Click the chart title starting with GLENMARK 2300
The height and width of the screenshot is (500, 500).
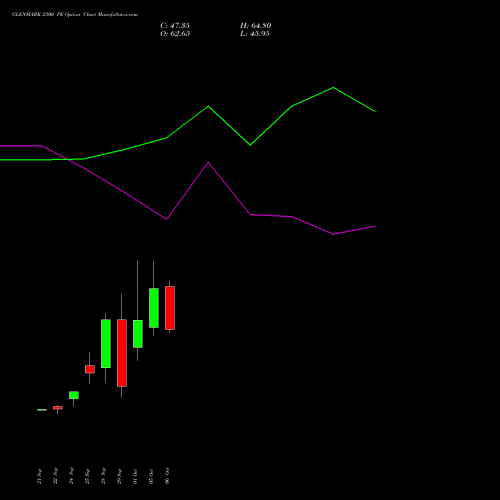75,15
